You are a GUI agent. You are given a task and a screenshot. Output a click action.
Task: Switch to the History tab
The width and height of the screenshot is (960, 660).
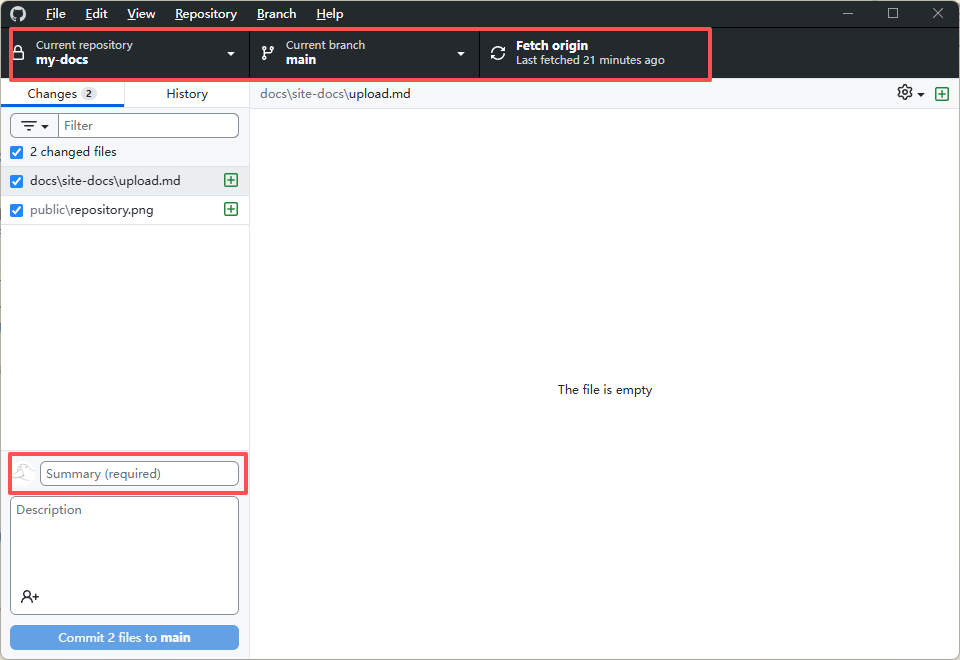[187, 93]
